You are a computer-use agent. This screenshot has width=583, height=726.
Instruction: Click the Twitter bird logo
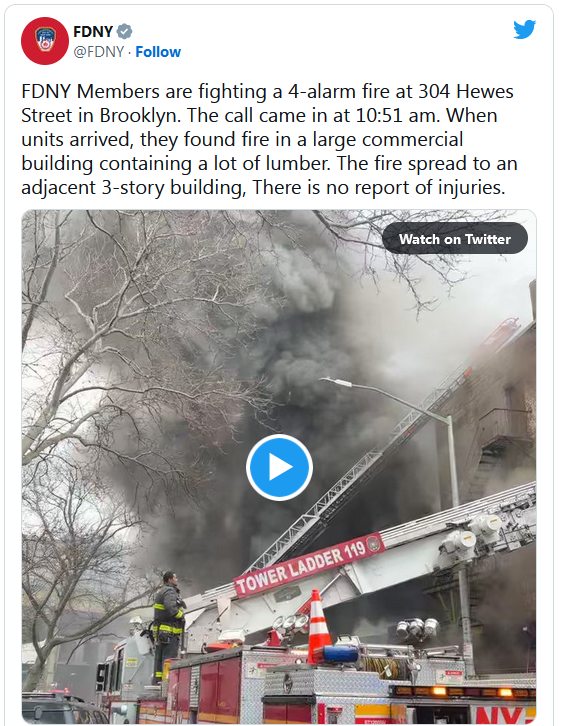524,29
